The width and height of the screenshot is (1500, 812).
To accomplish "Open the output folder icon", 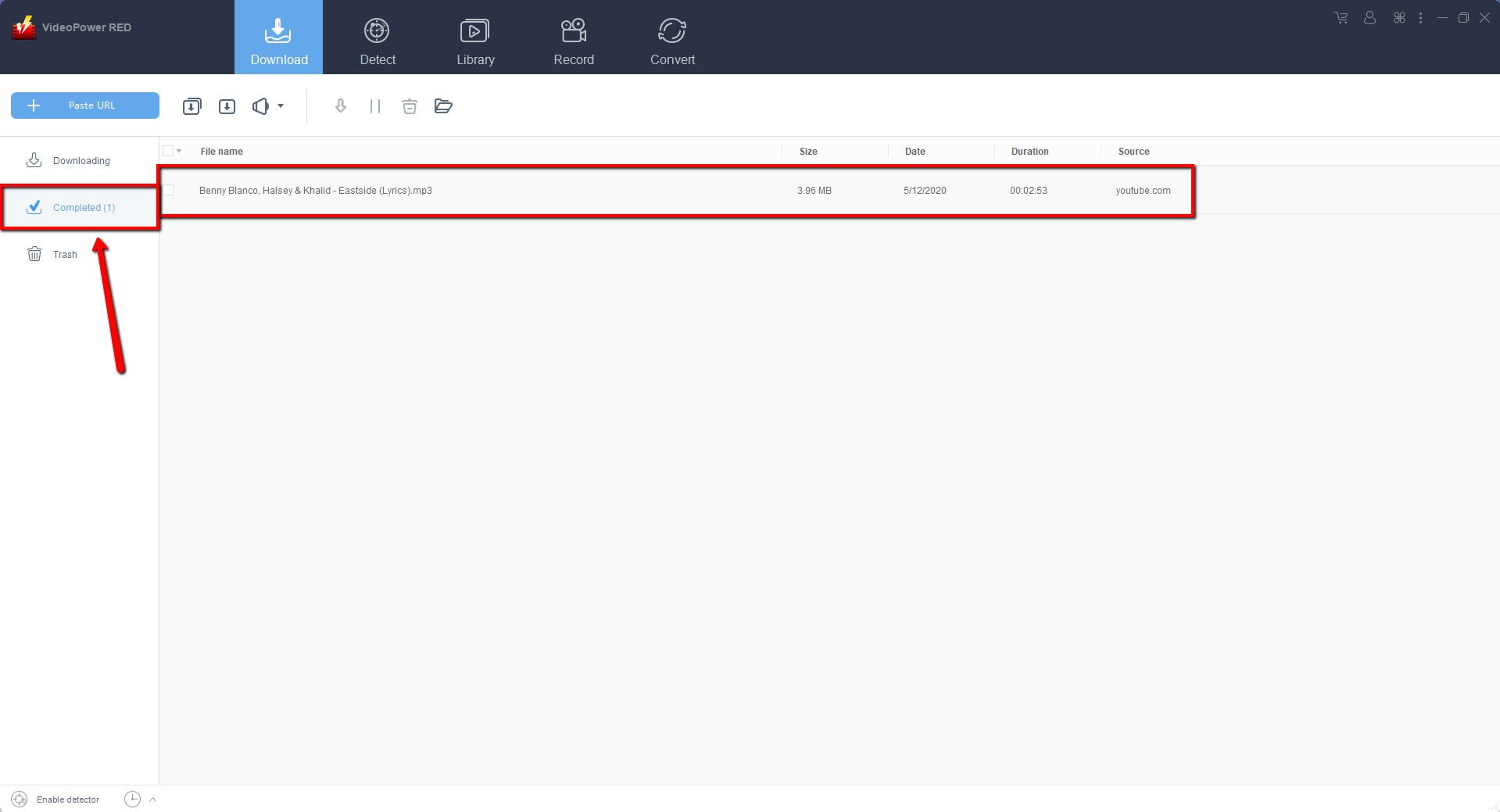I will pos(443,106).
